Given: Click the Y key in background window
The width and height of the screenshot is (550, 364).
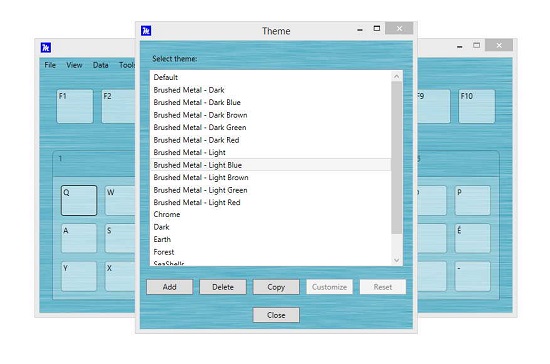Looking at the screenshot, I should pyautogui.click(x=79, y=276).
